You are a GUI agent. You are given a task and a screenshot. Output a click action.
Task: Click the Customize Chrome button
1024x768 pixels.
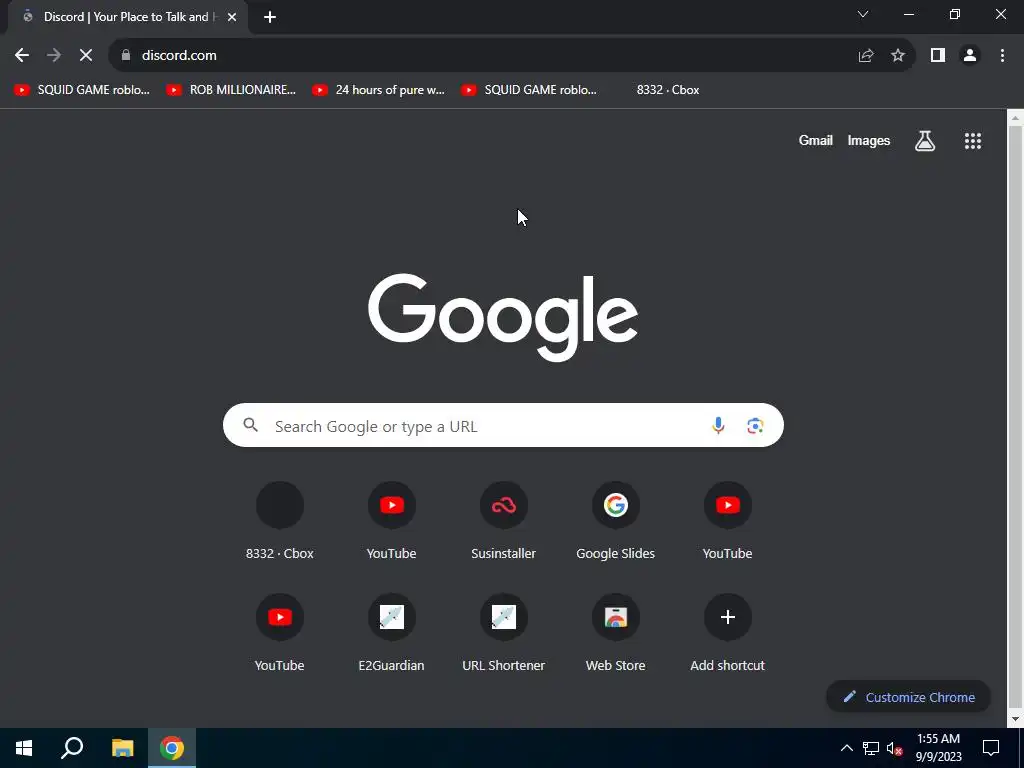908,697
